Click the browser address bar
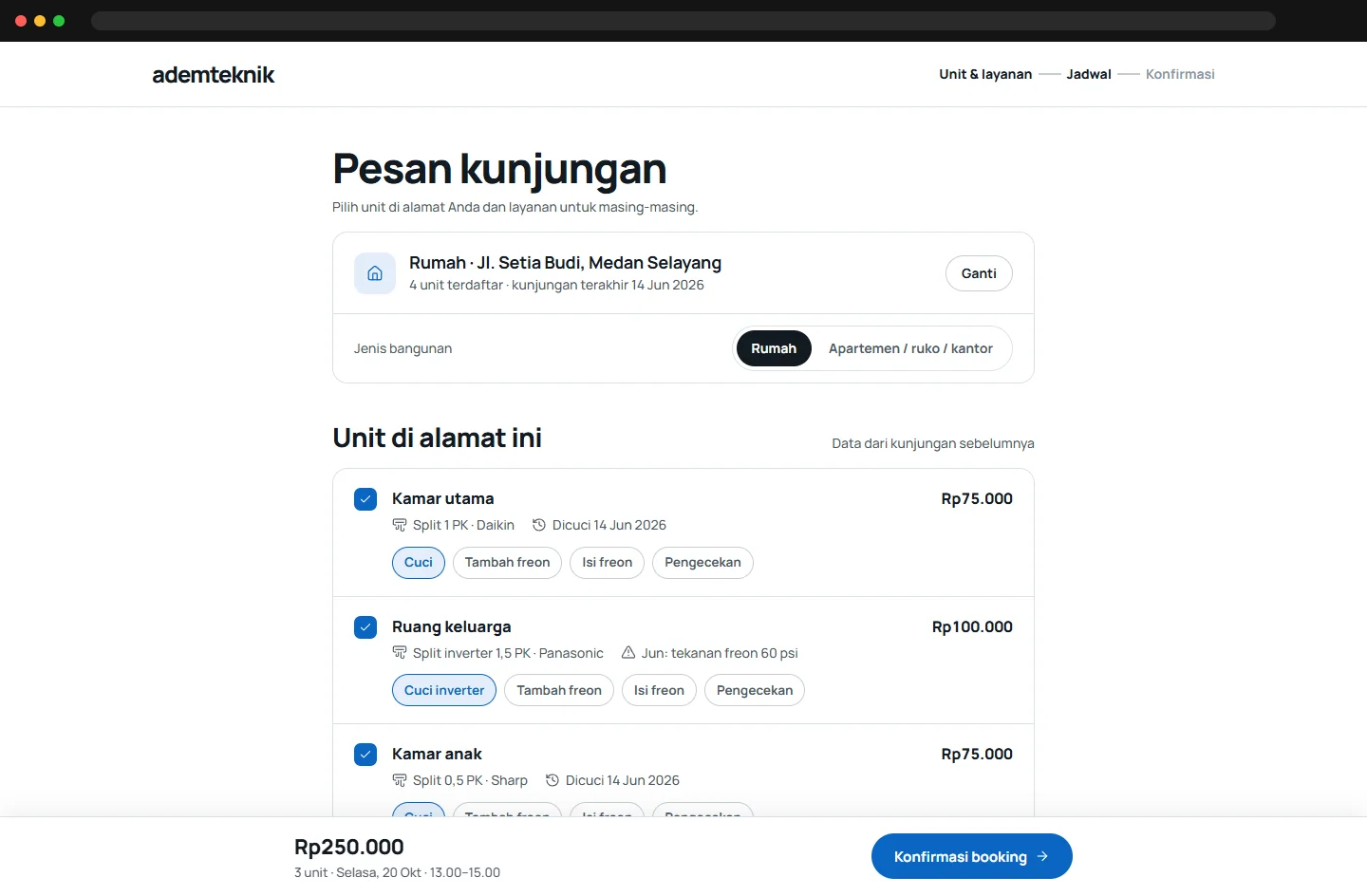1367x896 pixels. click(683, 21)
